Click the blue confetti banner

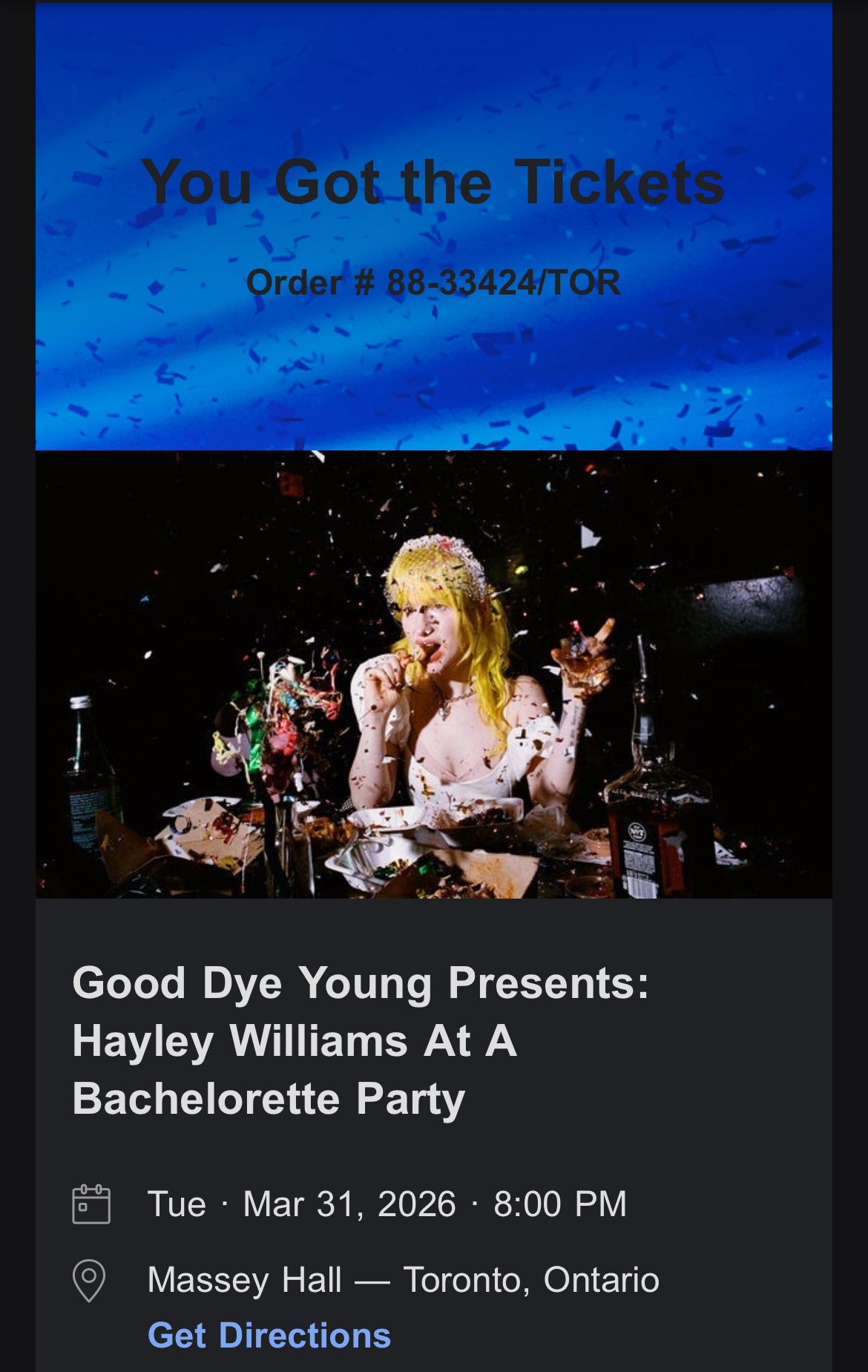[x=434, y=226]
